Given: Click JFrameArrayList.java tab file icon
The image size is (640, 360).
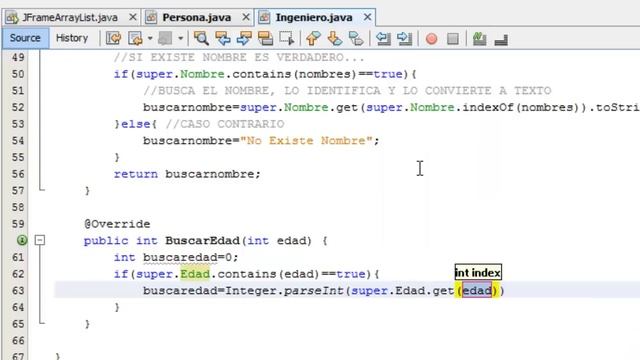Looking at the screenshot, I should (x=12, y=18).
